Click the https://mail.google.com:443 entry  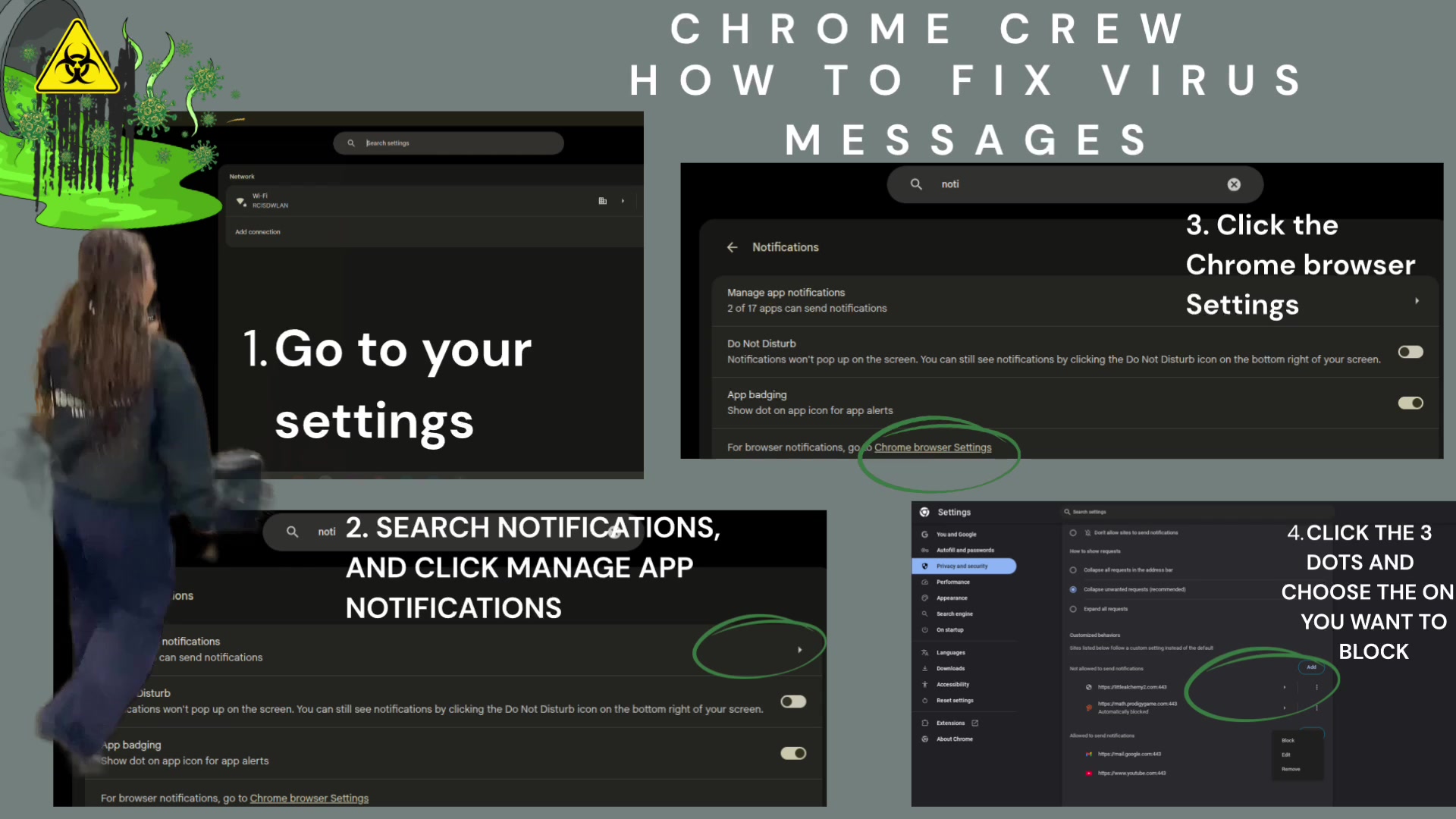click(x=1129, y=754)
